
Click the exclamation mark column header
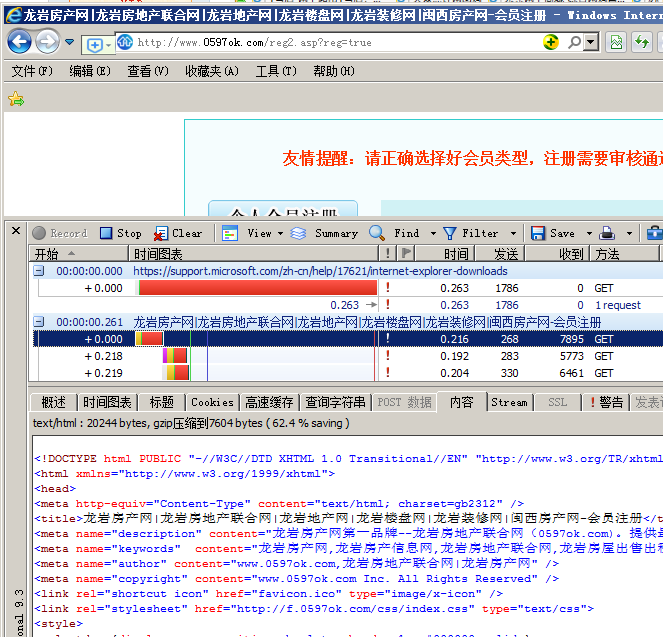coord(388,254)
